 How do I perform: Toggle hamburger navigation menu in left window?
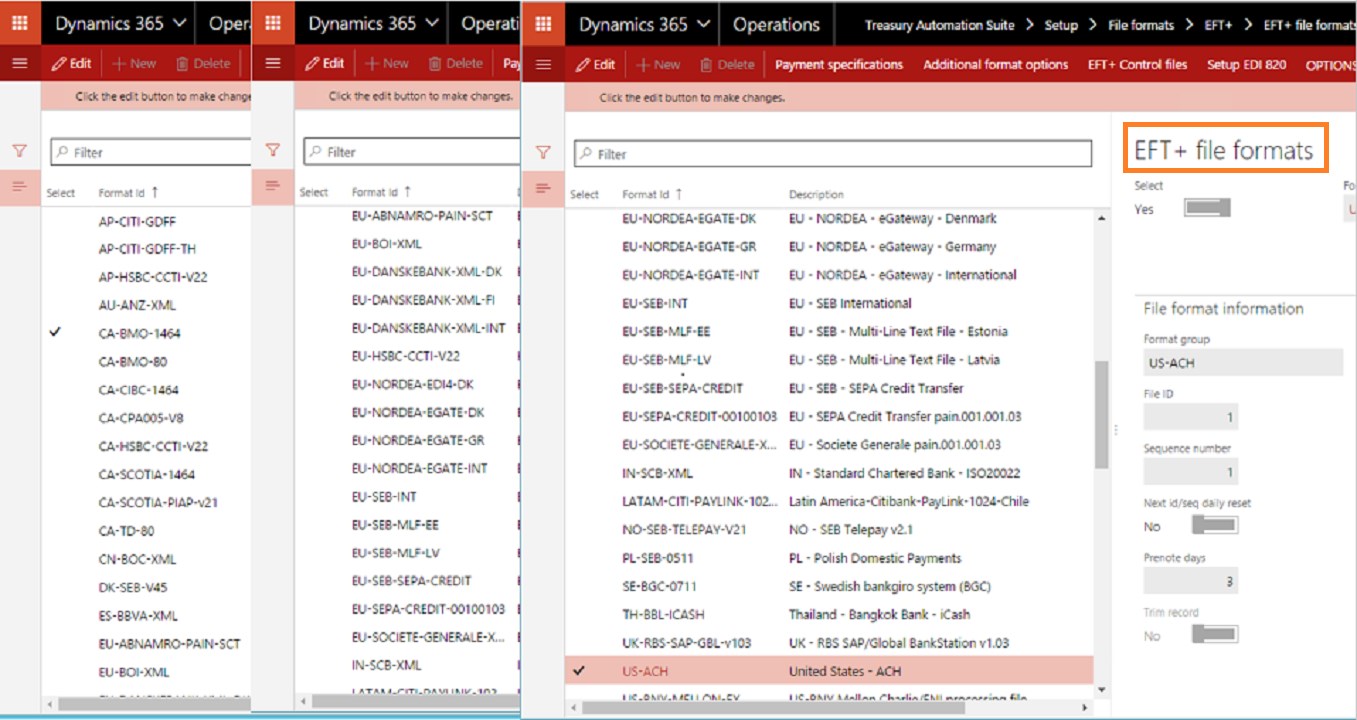tap(20, 63)
